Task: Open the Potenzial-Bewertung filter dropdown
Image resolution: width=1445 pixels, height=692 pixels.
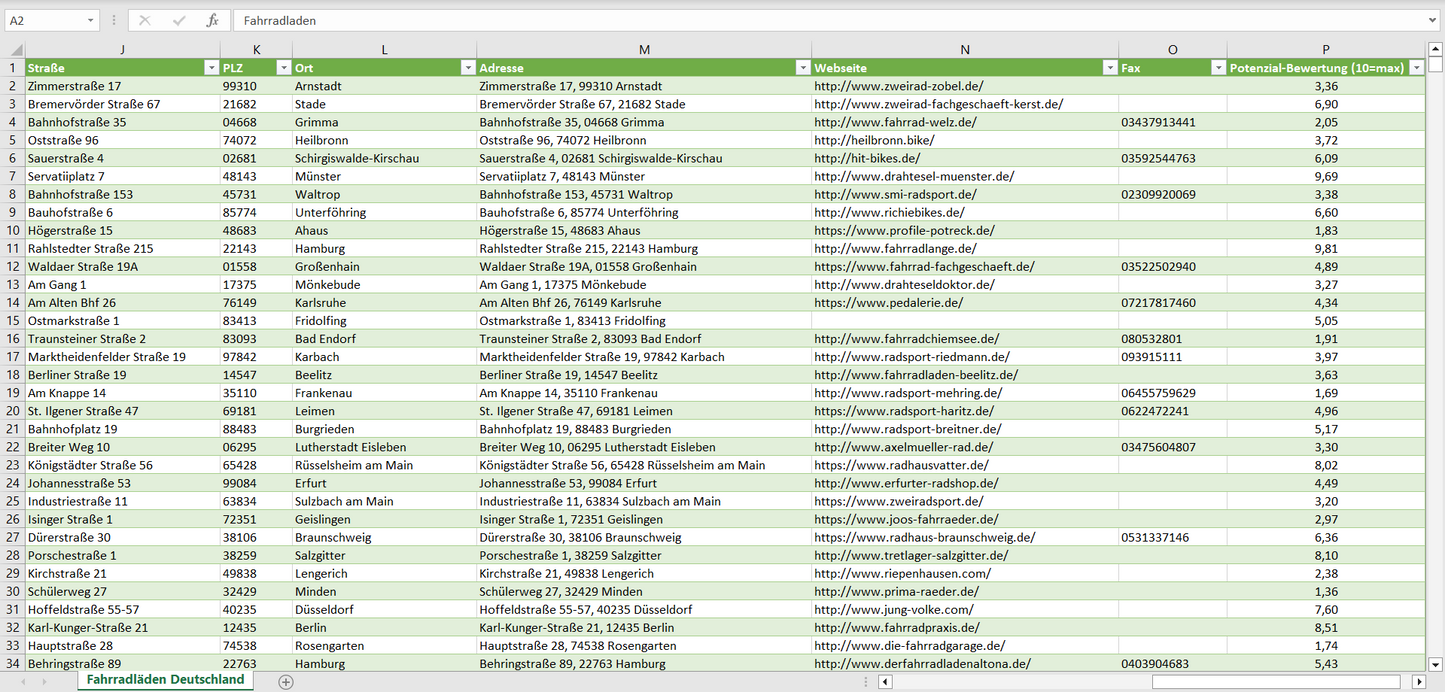Action: (x=1416, y=68)
